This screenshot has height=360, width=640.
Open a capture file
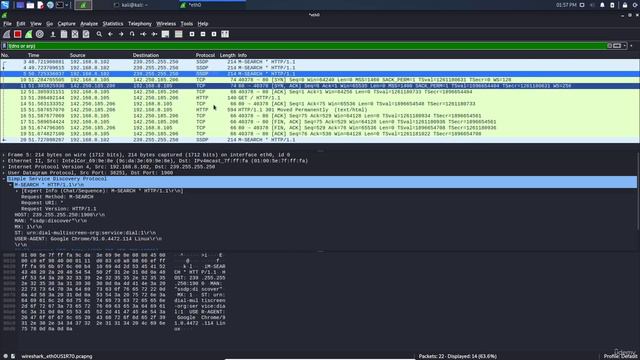[x=53, y=34]
